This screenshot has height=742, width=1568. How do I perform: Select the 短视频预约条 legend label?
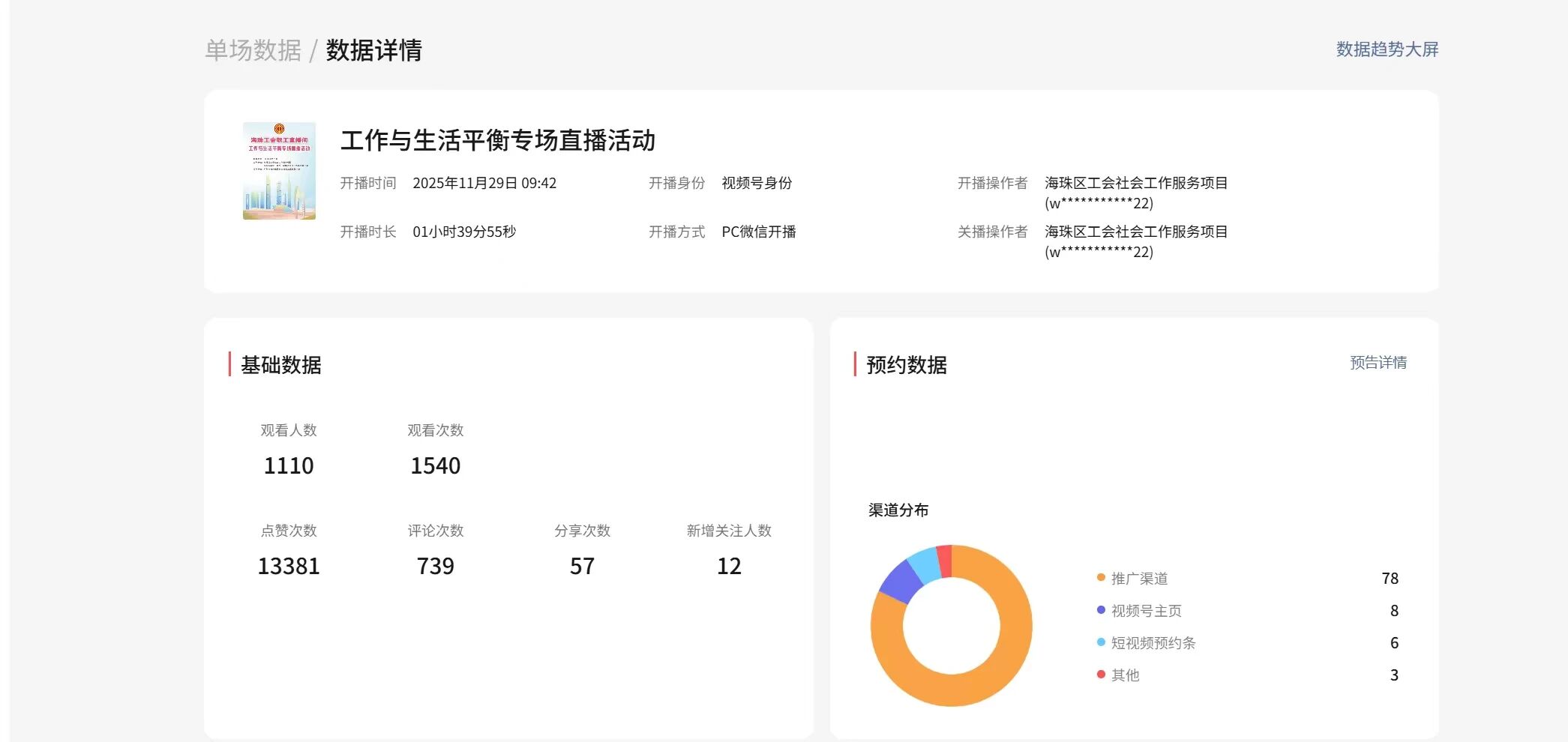click(x=1153, y=643)
